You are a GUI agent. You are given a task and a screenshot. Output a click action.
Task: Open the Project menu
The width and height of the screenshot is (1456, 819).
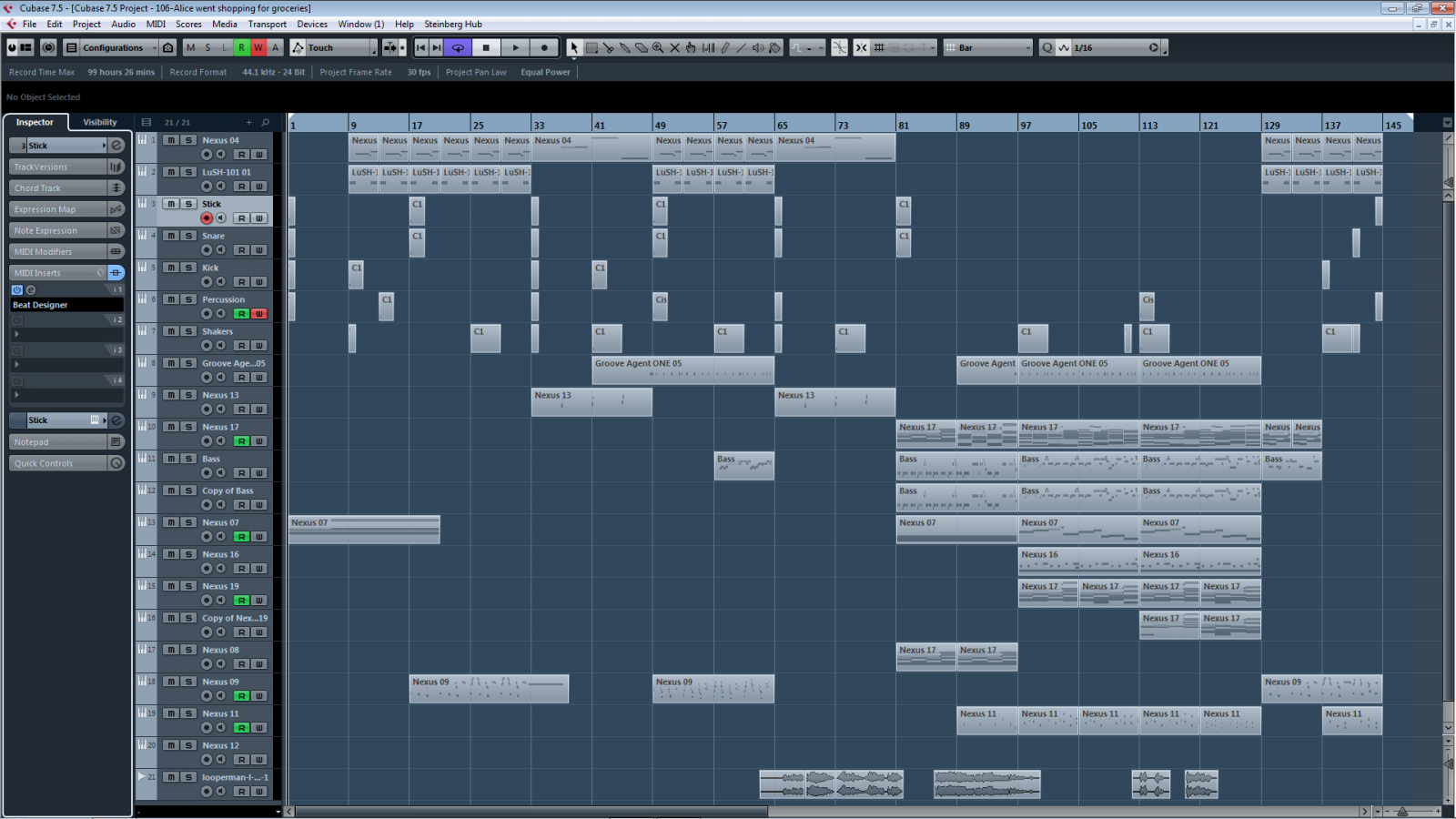86,24
